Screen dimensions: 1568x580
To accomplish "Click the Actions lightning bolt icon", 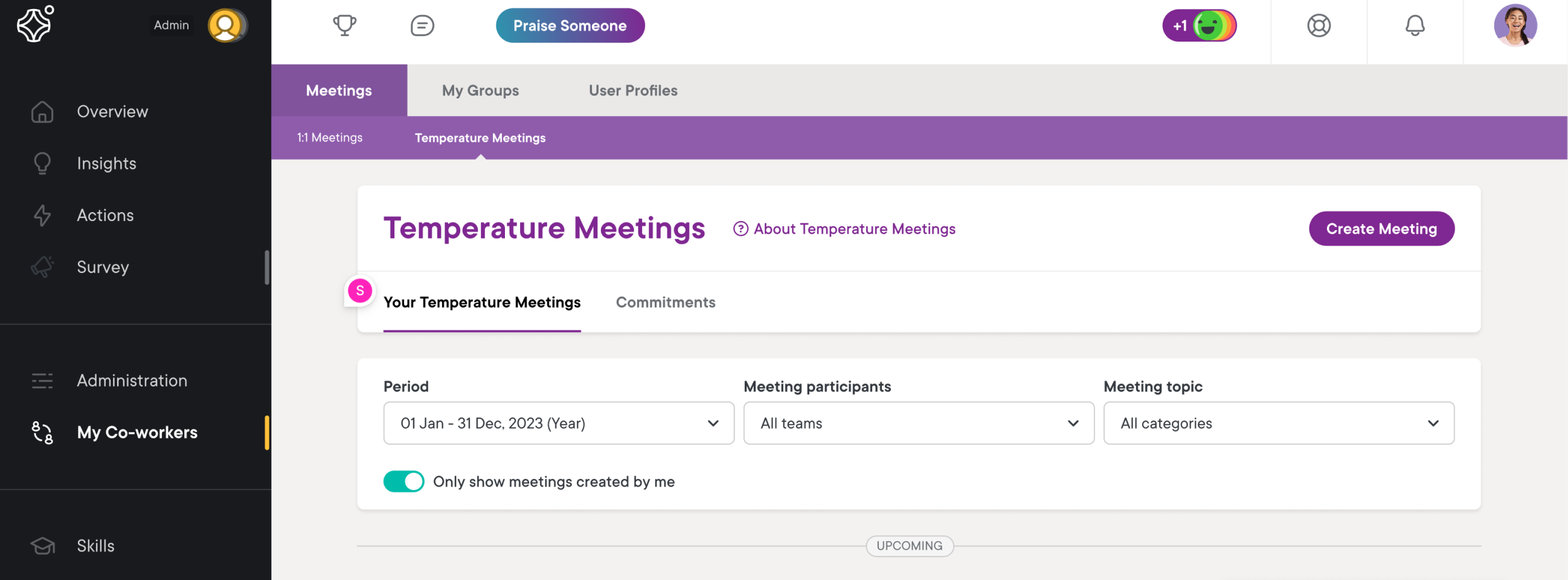I will click(42, 216).
